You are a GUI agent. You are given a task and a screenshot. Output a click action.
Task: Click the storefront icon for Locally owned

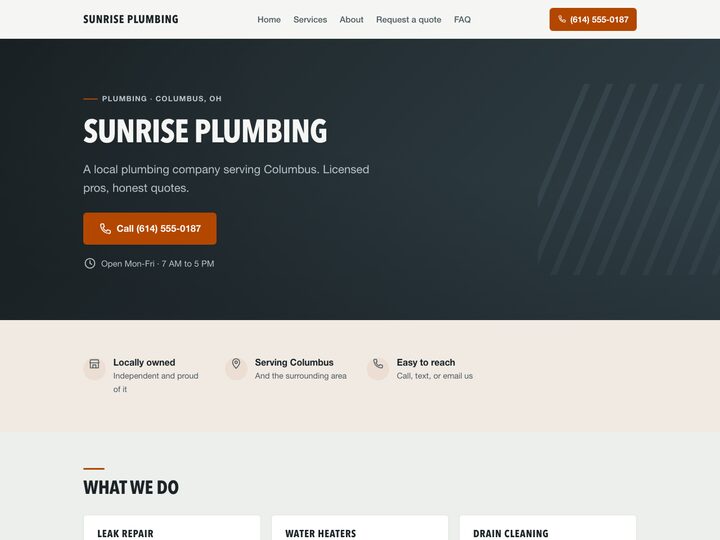(95, 364)
